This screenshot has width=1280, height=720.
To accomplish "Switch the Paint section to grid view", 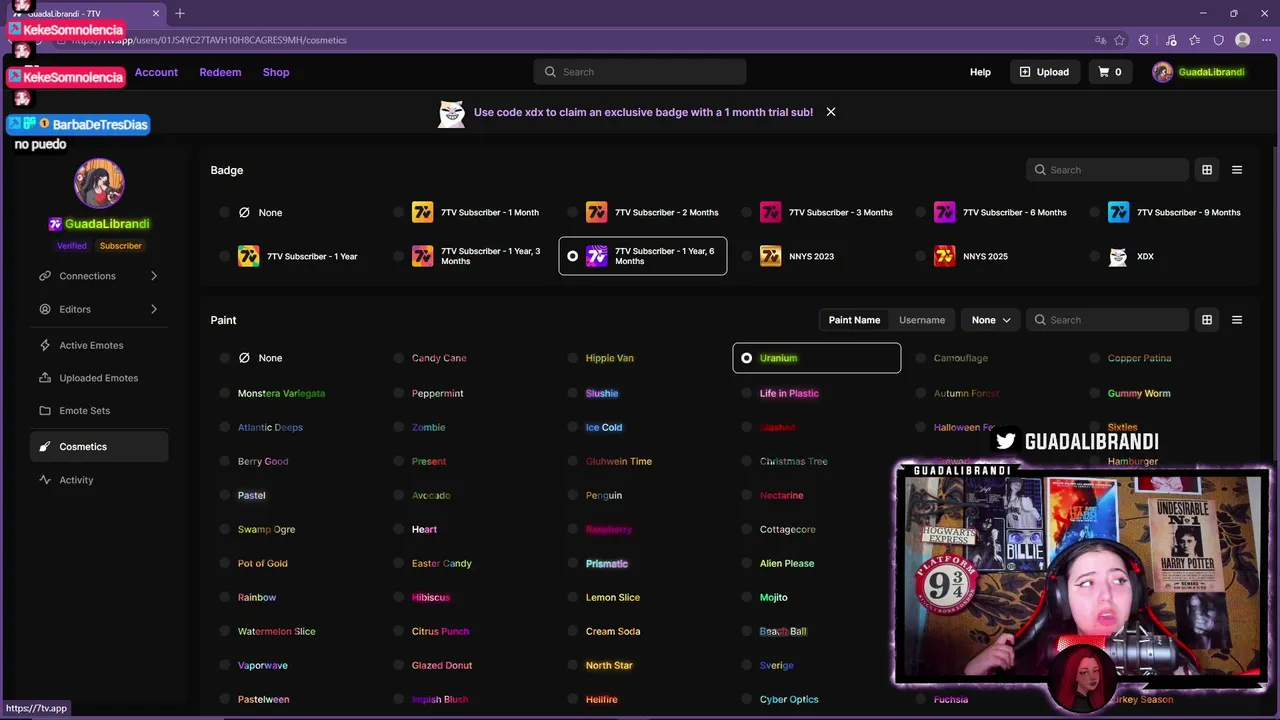I will click(x=1207, y=320).
